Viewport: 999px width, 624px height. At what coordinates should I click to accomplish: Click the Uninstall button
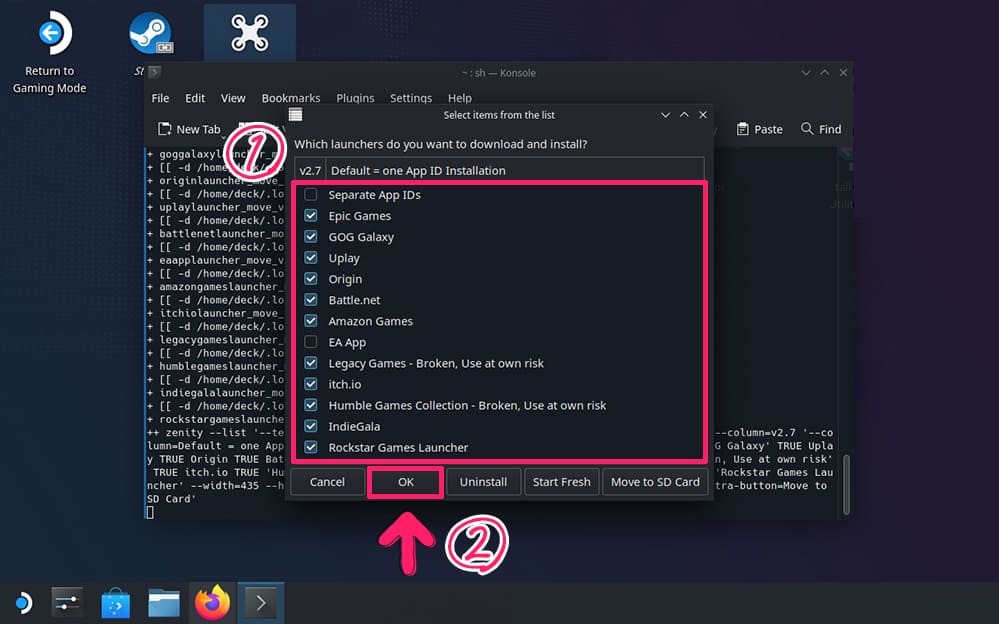click(x=484, y=482)
